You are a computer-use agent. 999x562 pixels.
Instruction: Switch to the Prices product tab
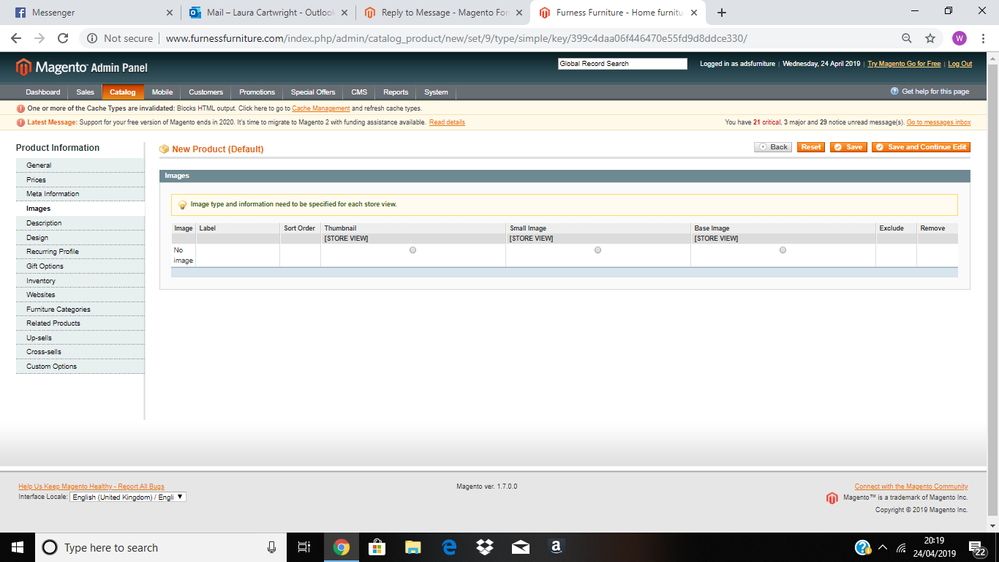[80, 180]
